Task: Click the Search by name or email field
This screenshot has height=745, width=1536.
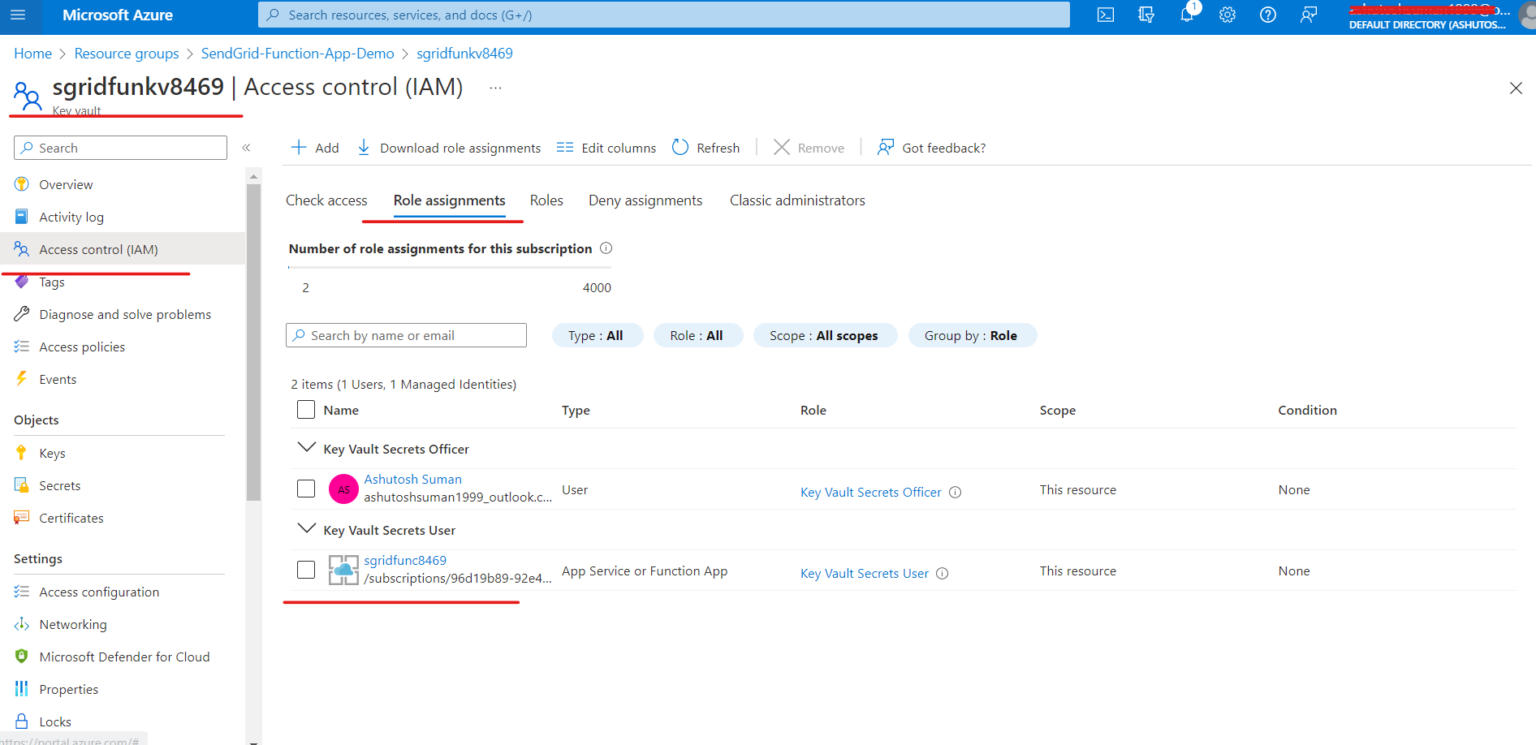Action: [405, 335]
